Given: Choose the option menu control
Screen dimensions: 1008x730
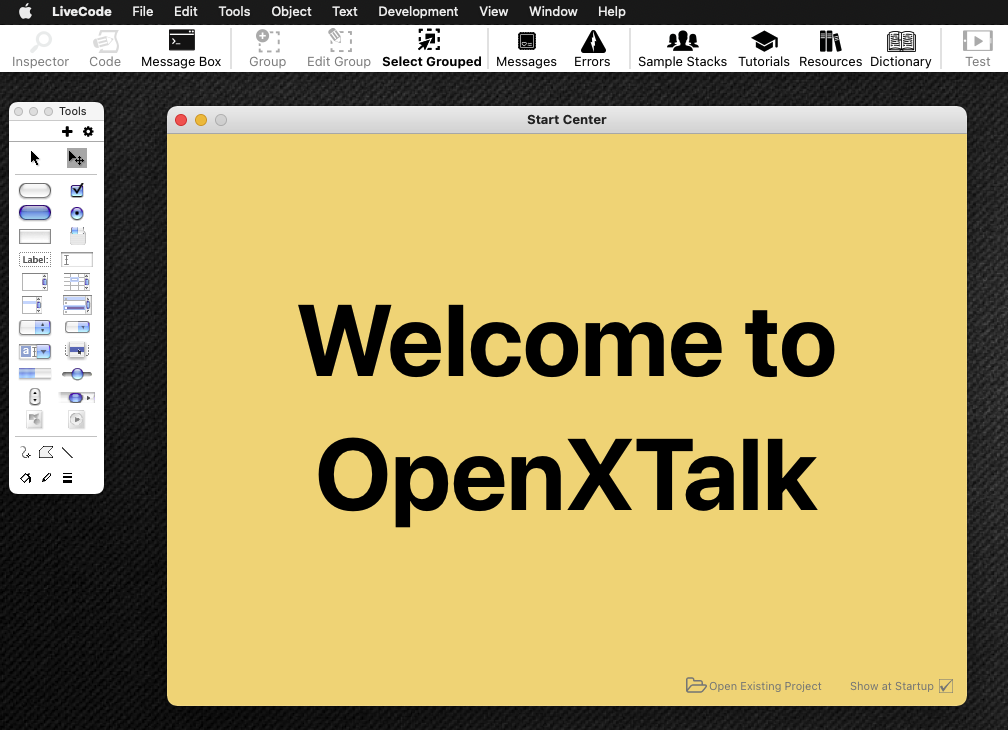Looking at the screenshot, I should pos(35,328).
